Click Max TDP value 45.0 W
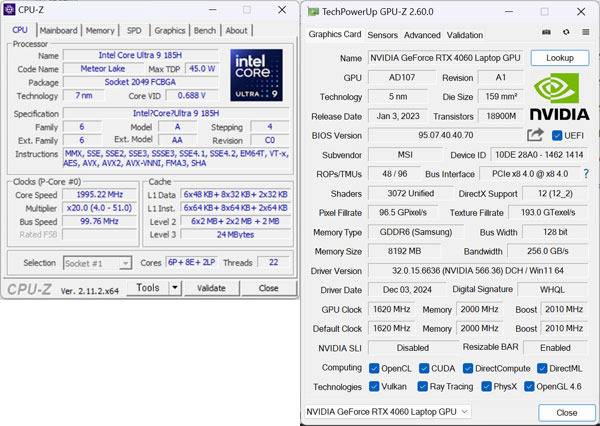This screenshot has height=426, width=600. click(x=202, y=69)
